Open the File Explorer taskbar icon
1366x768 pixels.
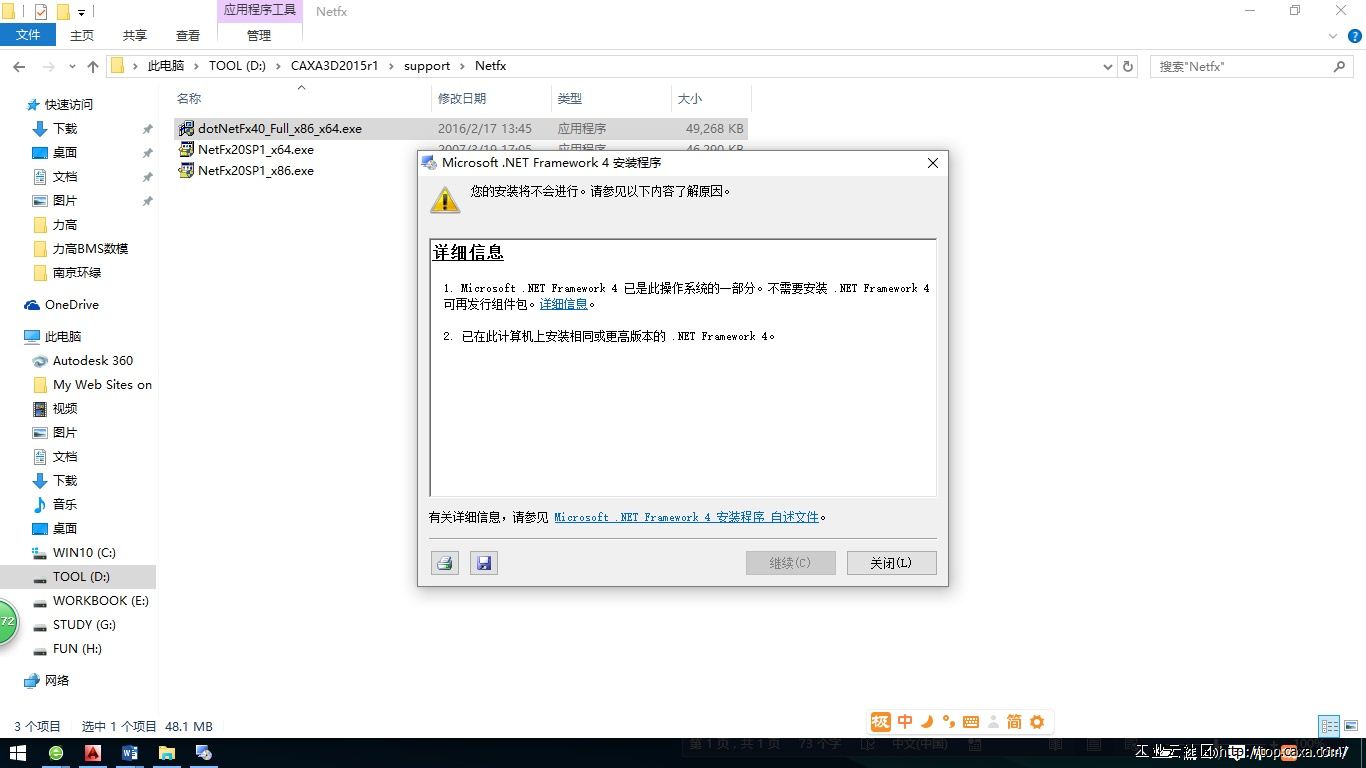point(167,753)
